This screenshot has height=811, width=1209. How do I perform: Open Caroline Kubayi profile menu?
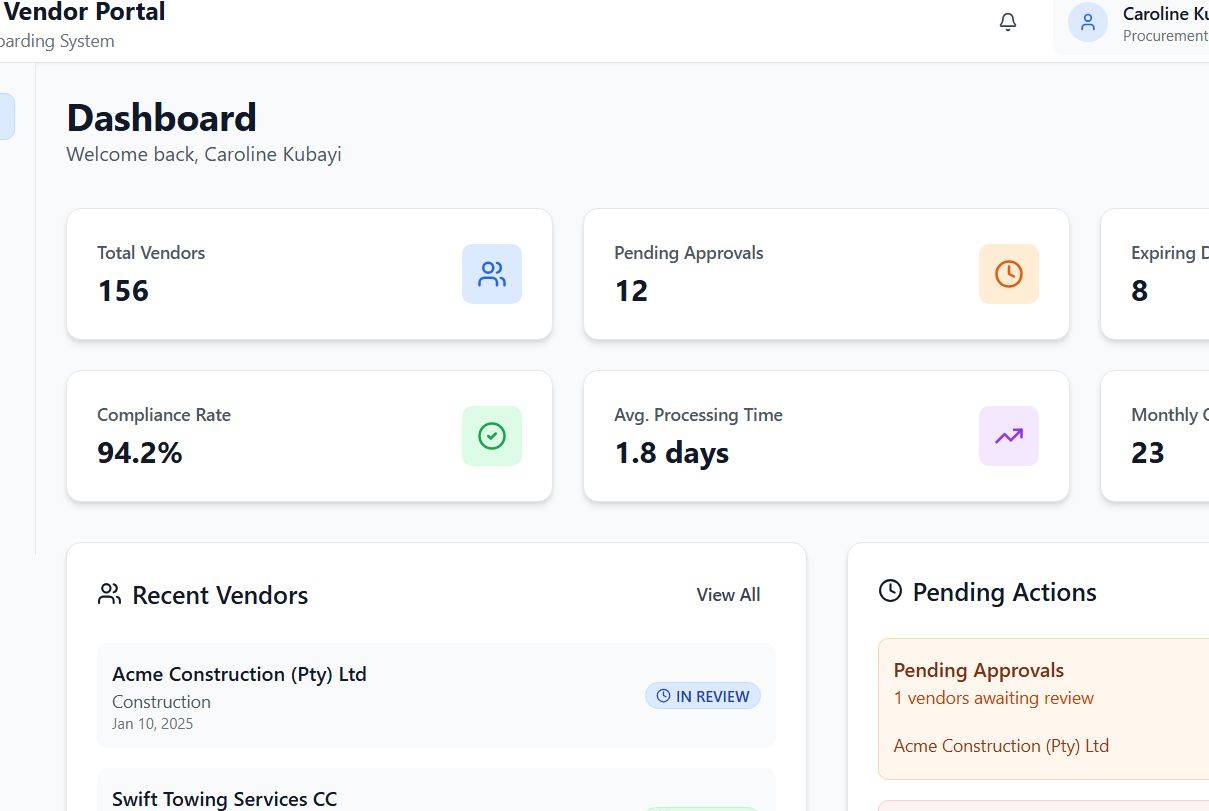coord(1131,25)
